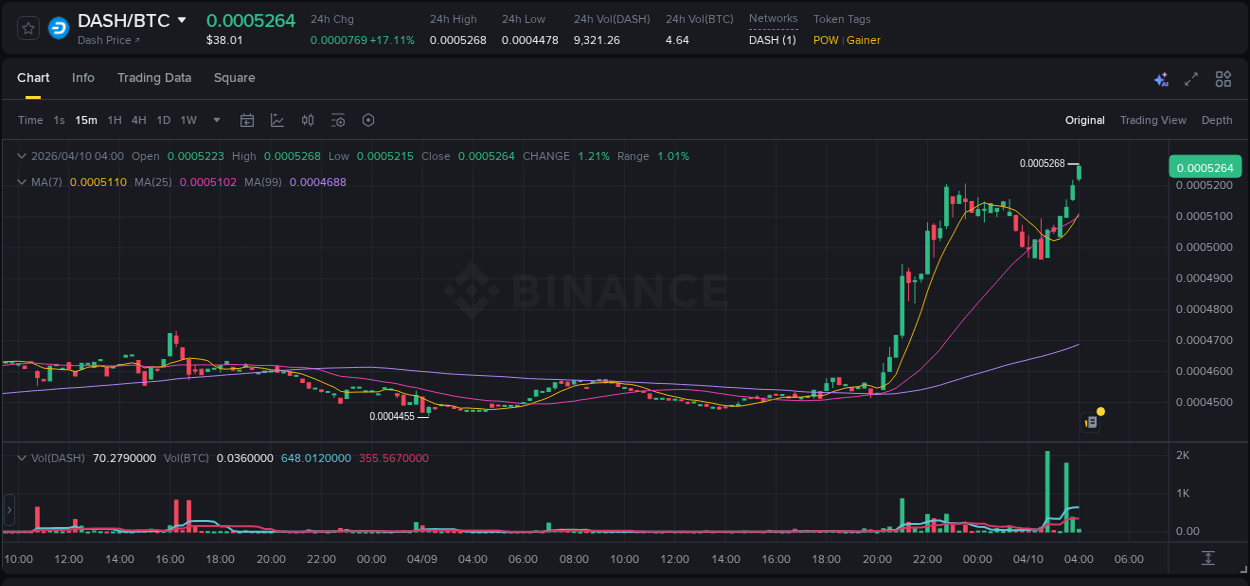The width and height of the screenshot is (1250, 586).
Task: Expand chart to fullscreen with arrows icon
Action: (1191, 79)
